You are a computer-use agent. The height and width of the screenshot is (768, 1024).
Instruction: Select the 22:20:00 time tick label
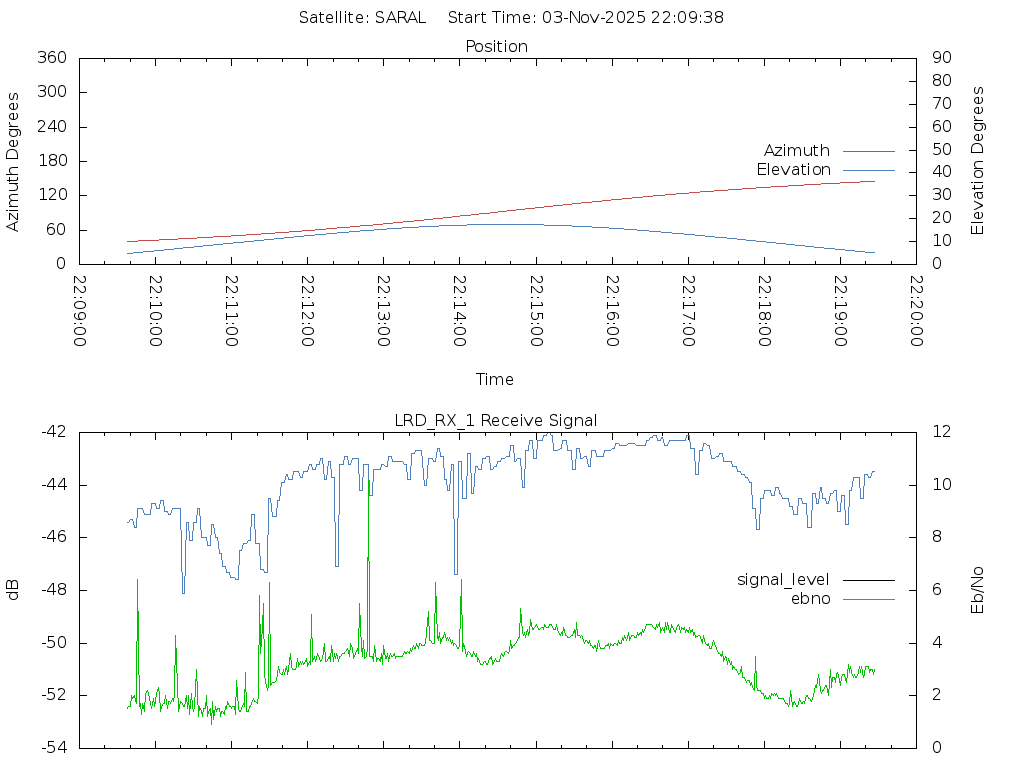point(915,311)
